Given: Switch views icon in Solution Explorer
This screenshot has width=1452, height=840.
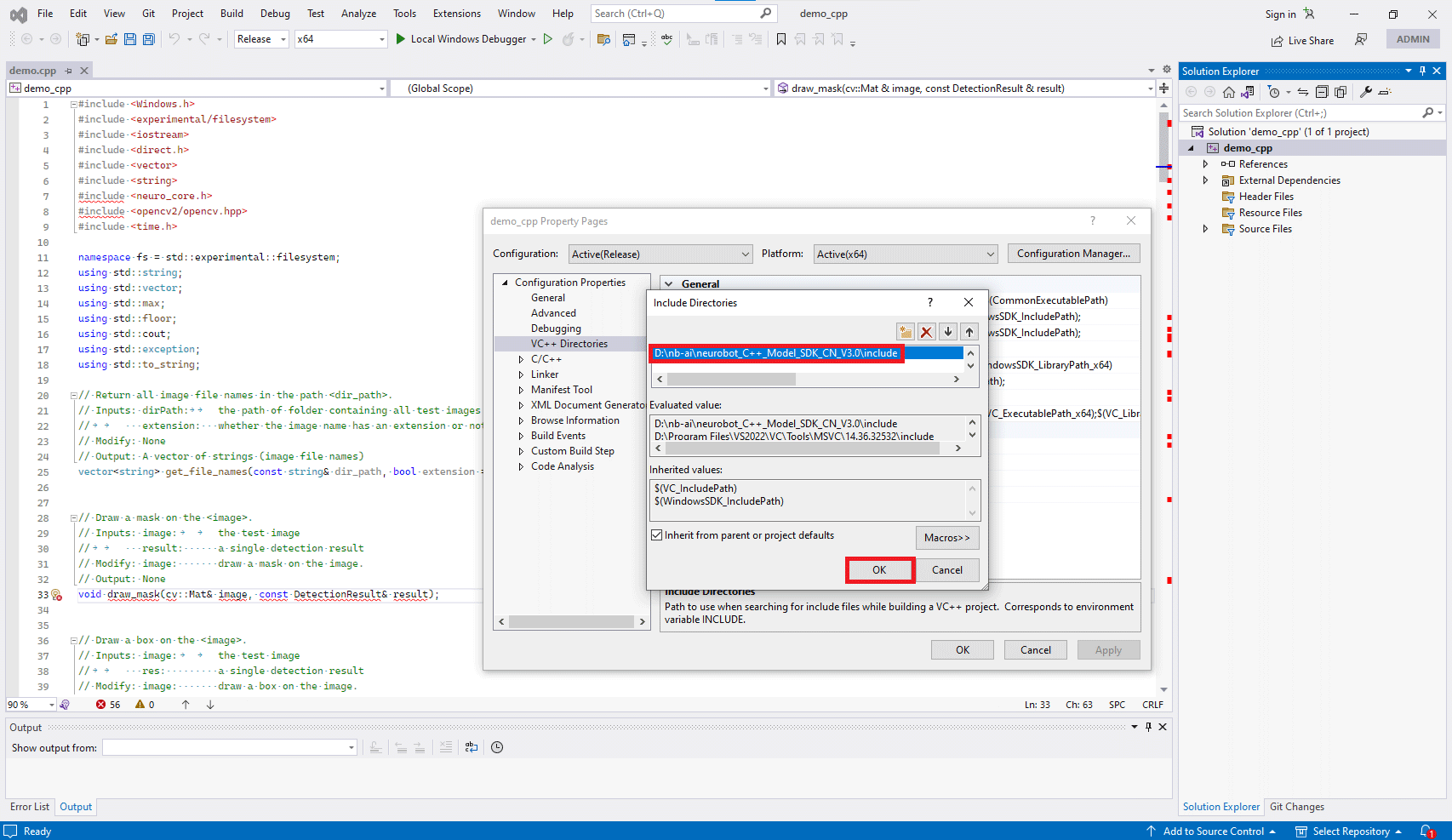Looking at the screenshot, I should pyautogui.click(x=1248, y=92).
